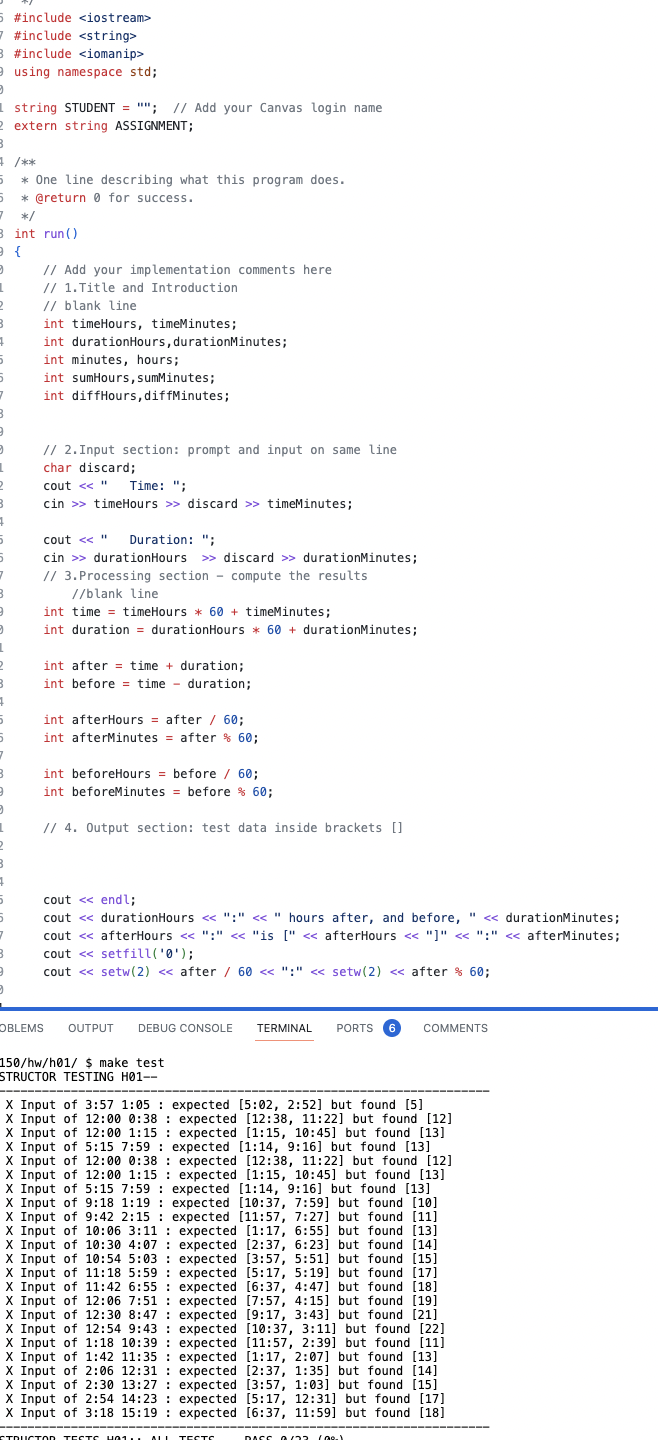
Task: Click the cout 'Duration: ' prompt line
Action: 129,540
